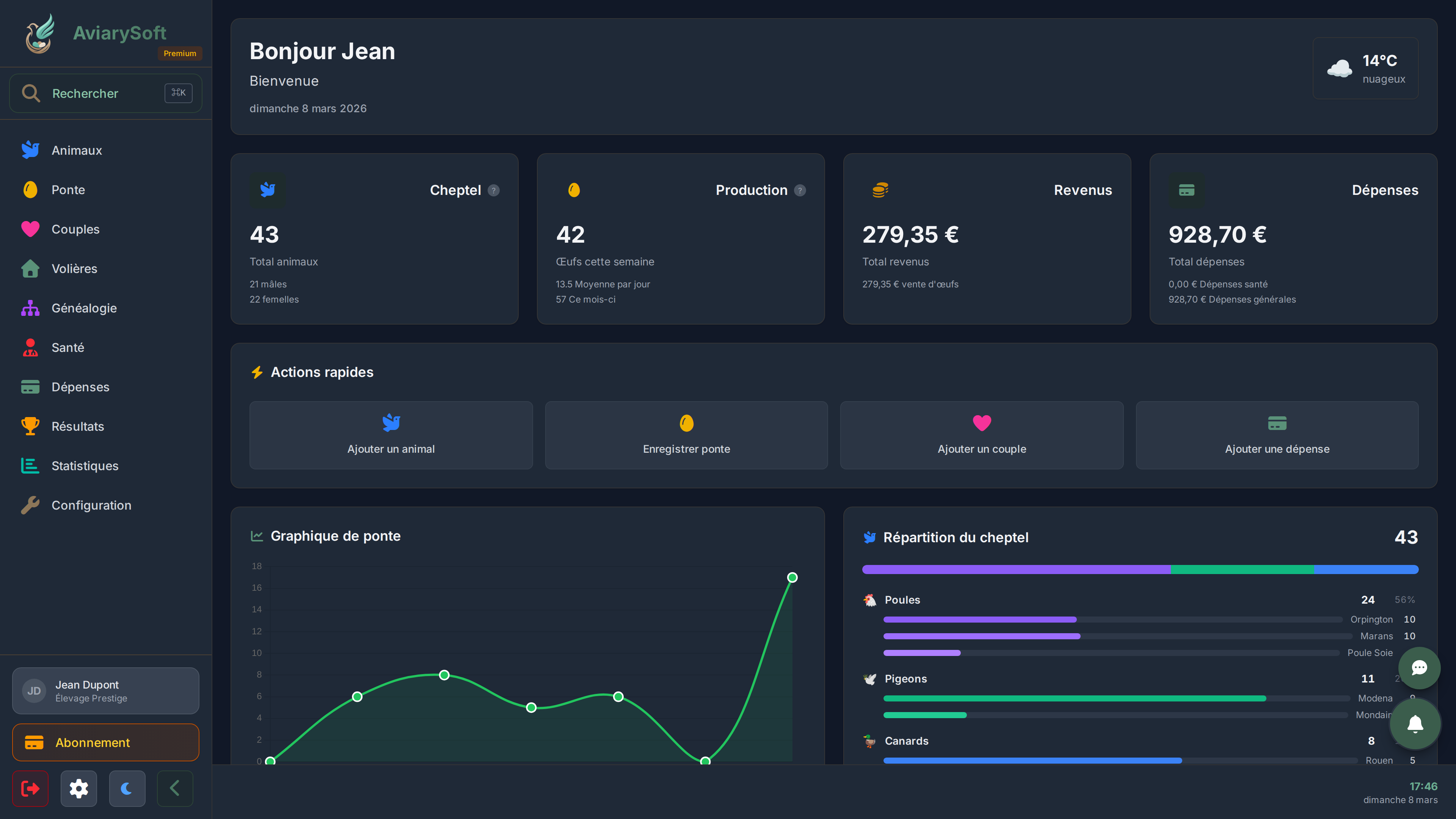The height and width of the screenshot is (819, 1456).
Task: Select the Ponte egg icon
Action: [x=30, y=189]
